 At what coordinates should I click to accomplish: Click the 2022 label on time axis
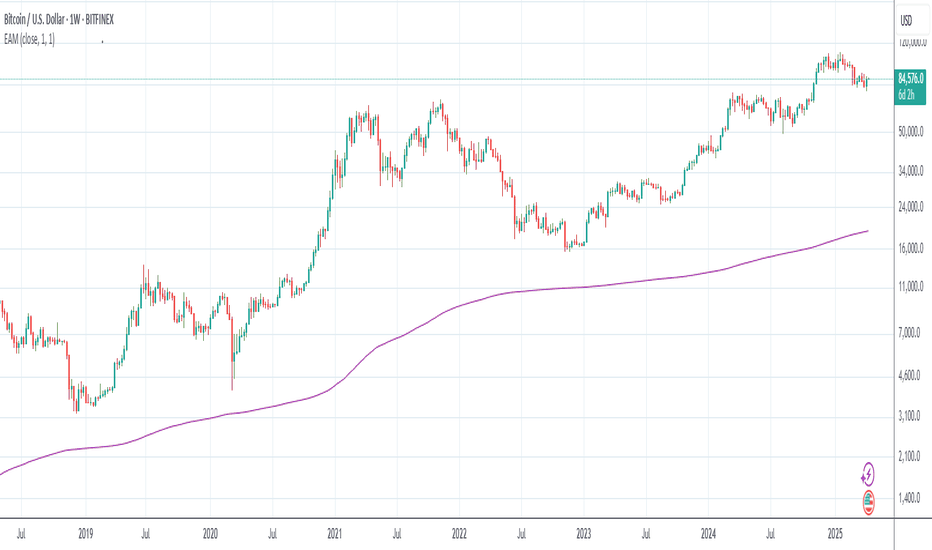click(x=459, y=534)
